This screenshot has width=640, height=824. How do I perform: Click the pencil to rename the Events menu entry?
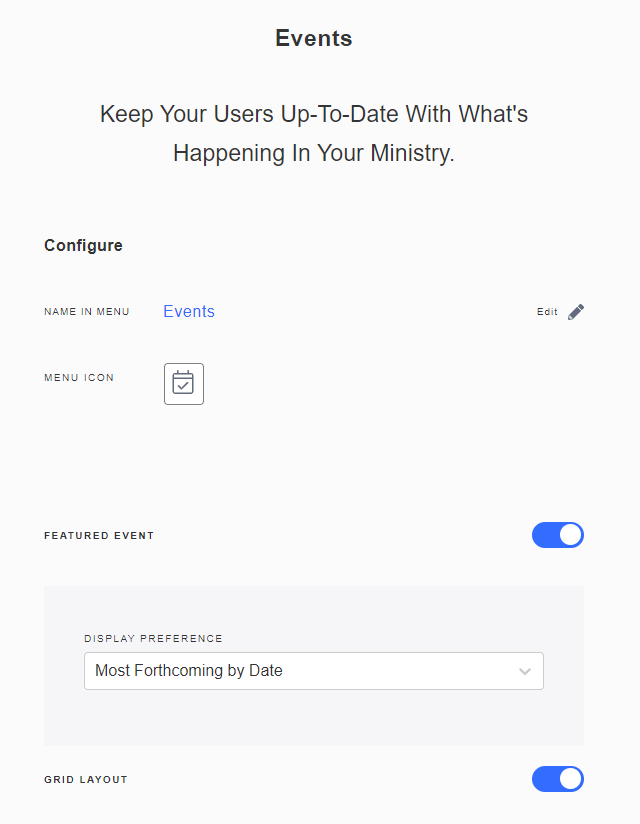pyautogui.click(x=576, y=311)
